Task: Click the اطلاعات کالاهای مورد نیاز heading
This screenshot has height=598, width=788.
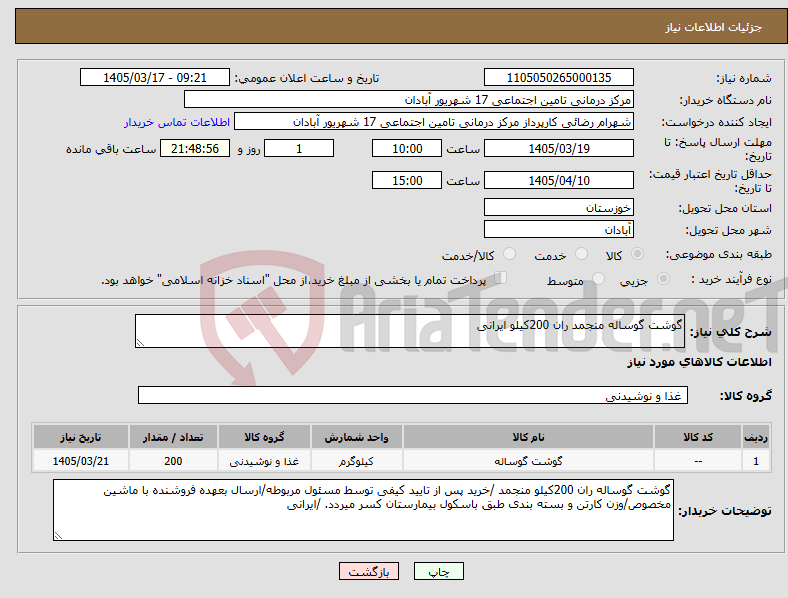Action: (700, 362)
